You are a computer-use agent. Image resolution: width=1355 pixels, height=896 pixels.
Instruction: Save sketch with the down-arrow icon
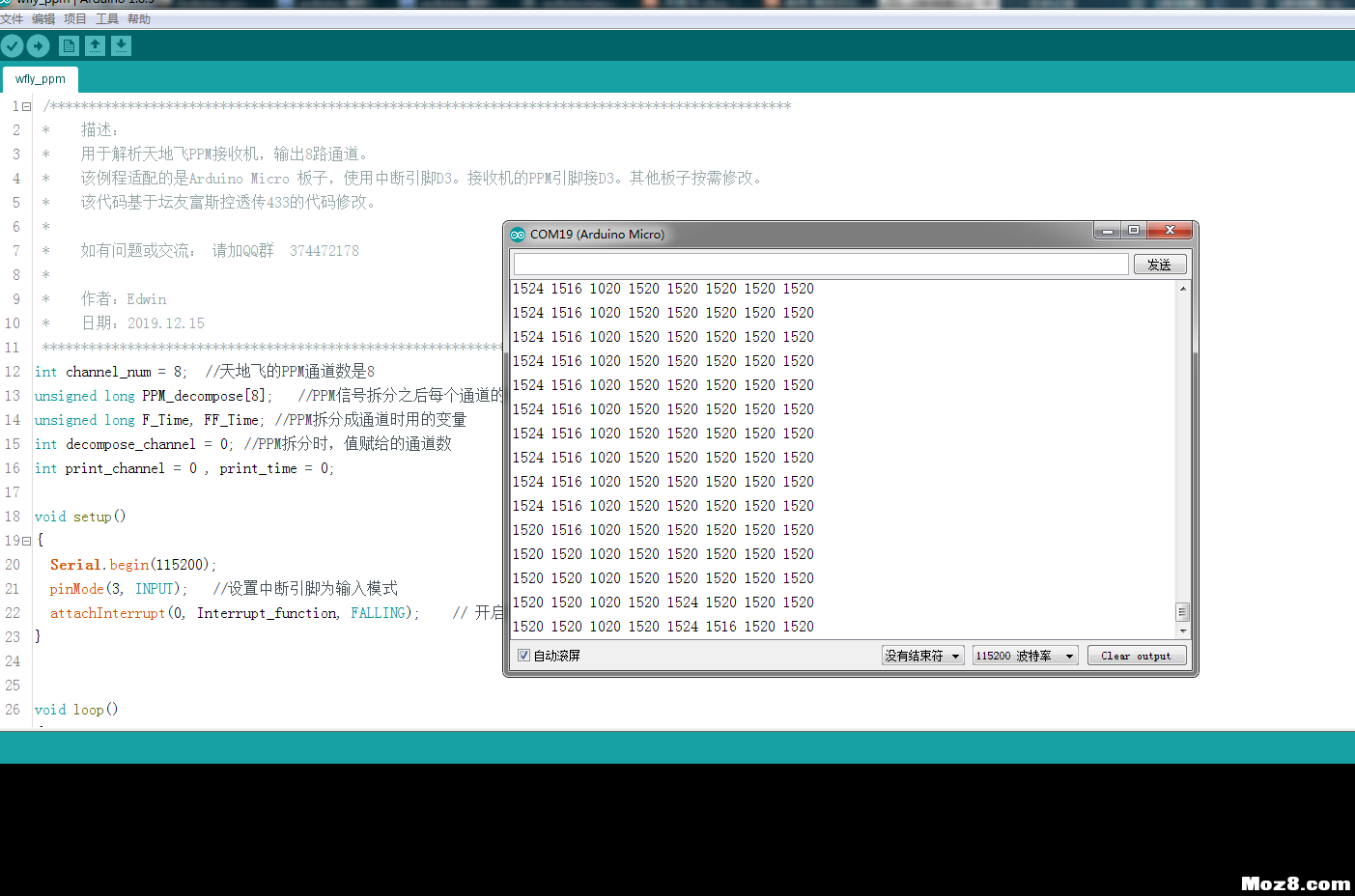[x=121, y=45]
